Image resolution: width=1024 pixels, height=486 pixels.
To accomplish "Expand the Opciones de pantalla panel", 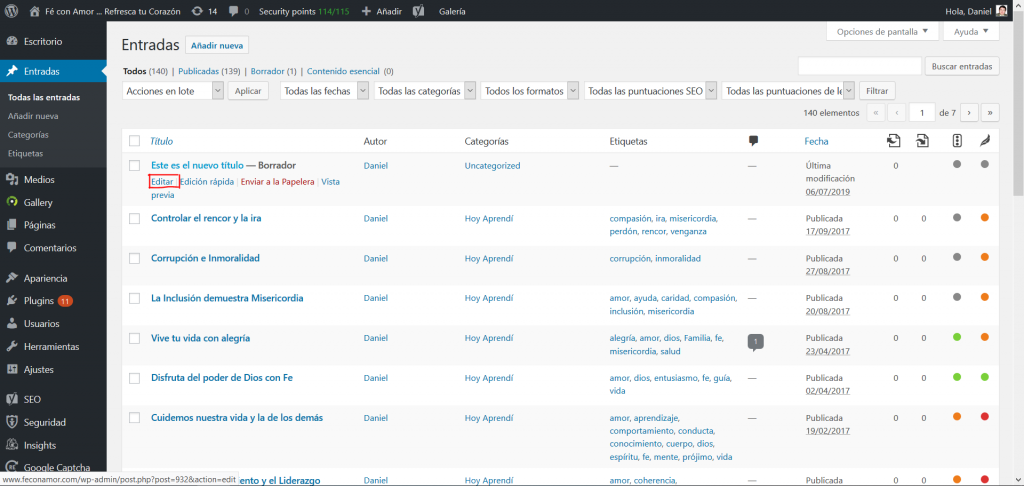I will coord(884,32).
